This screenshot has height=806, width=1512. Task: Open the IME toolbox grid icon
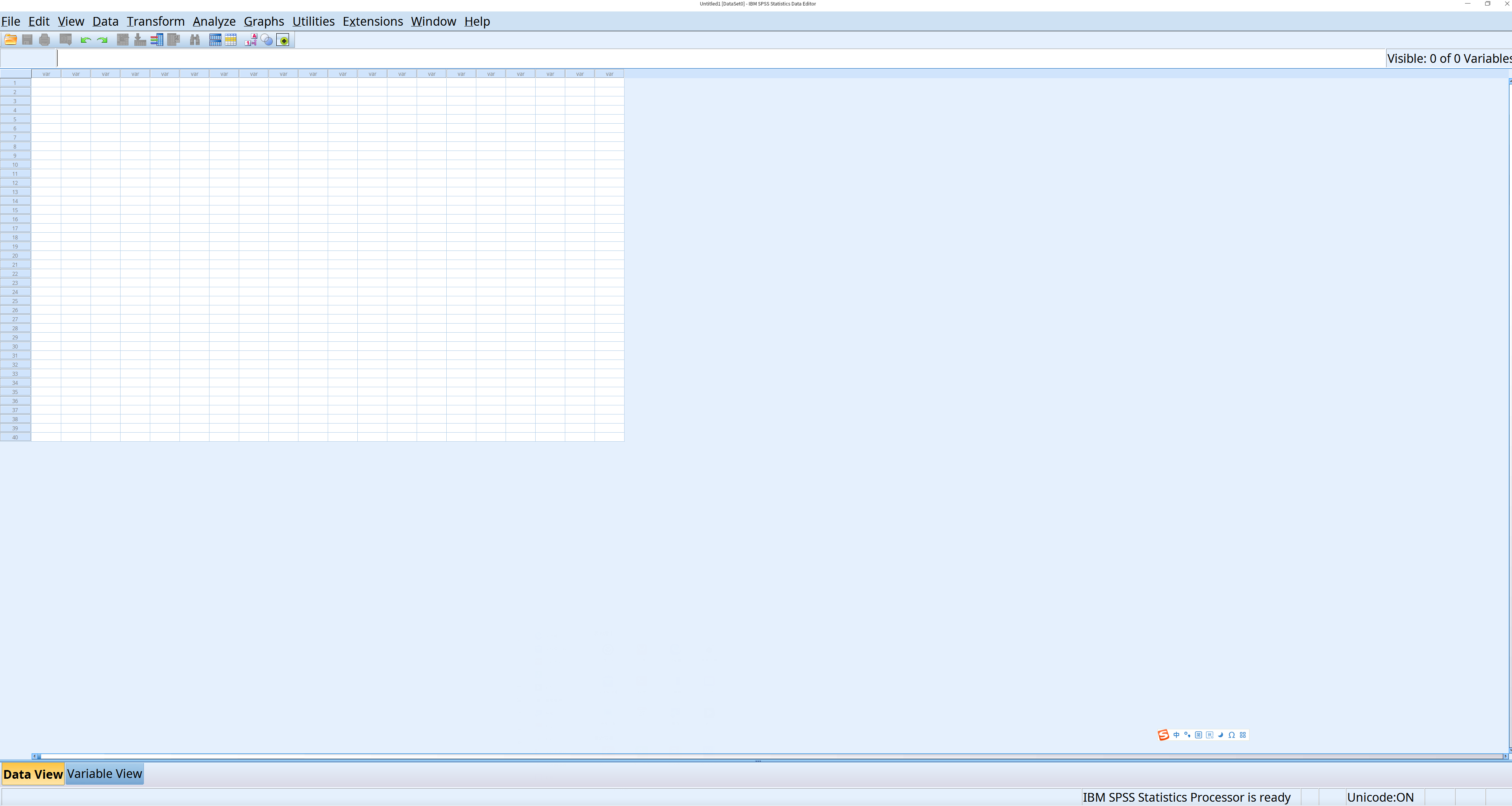click(1243, 735)
